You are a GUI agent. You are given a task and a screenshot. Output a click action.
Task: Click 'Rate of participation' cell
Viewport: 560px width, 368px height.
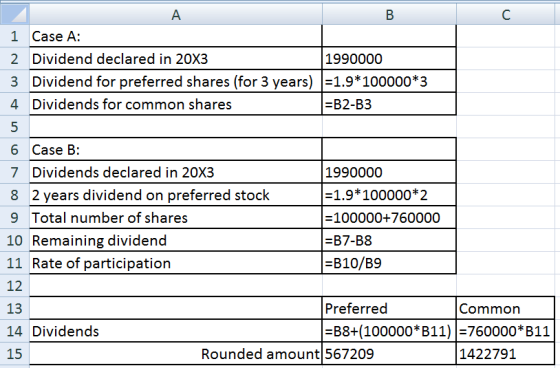pyautogui.click(x=176, y=263)
